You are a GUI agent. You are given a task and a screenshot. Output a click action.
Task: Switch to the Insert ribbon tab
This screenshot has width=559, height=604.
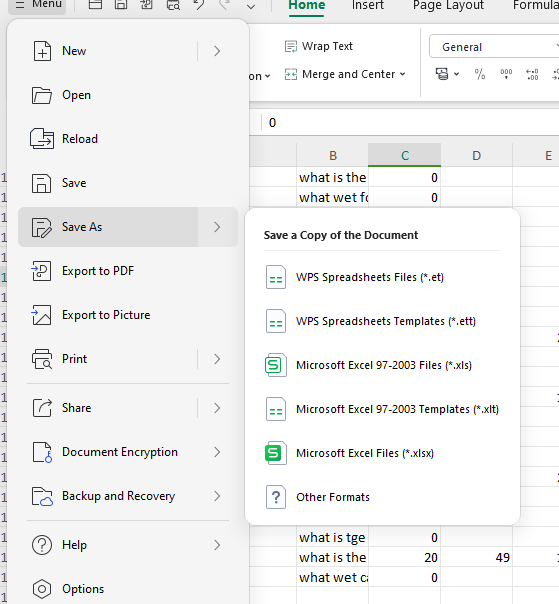tap(368, 5)
